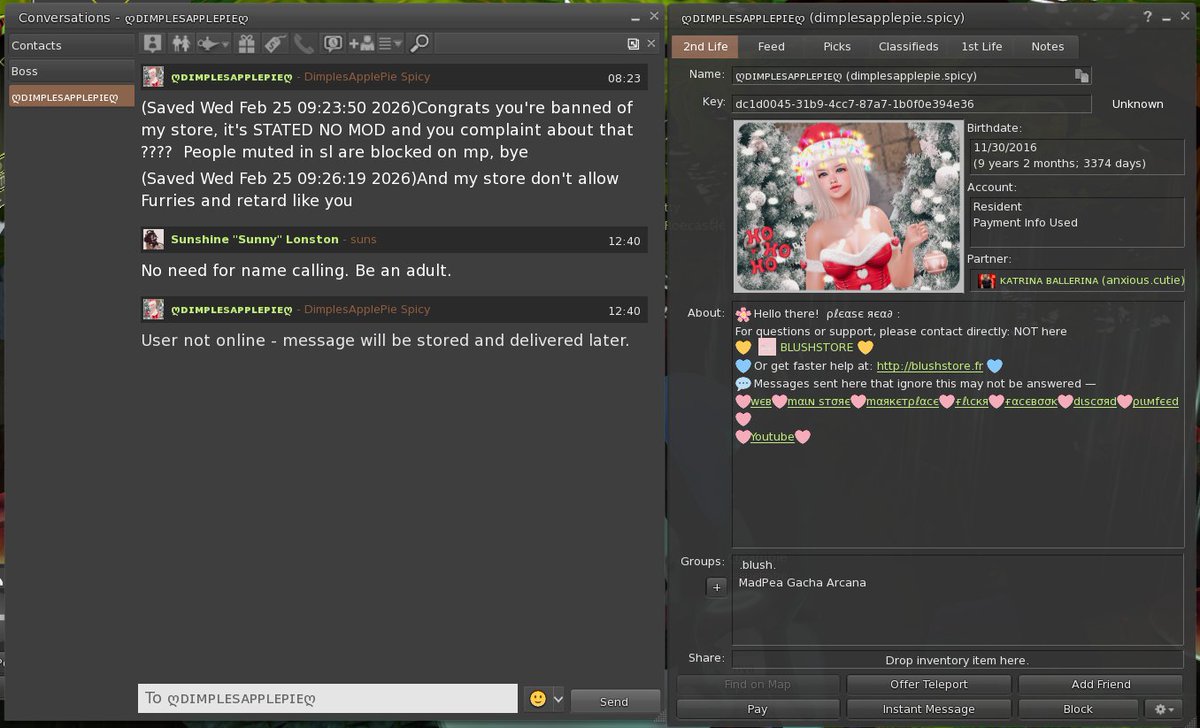
Task: Click the Send button
Action: click(614, 701)
